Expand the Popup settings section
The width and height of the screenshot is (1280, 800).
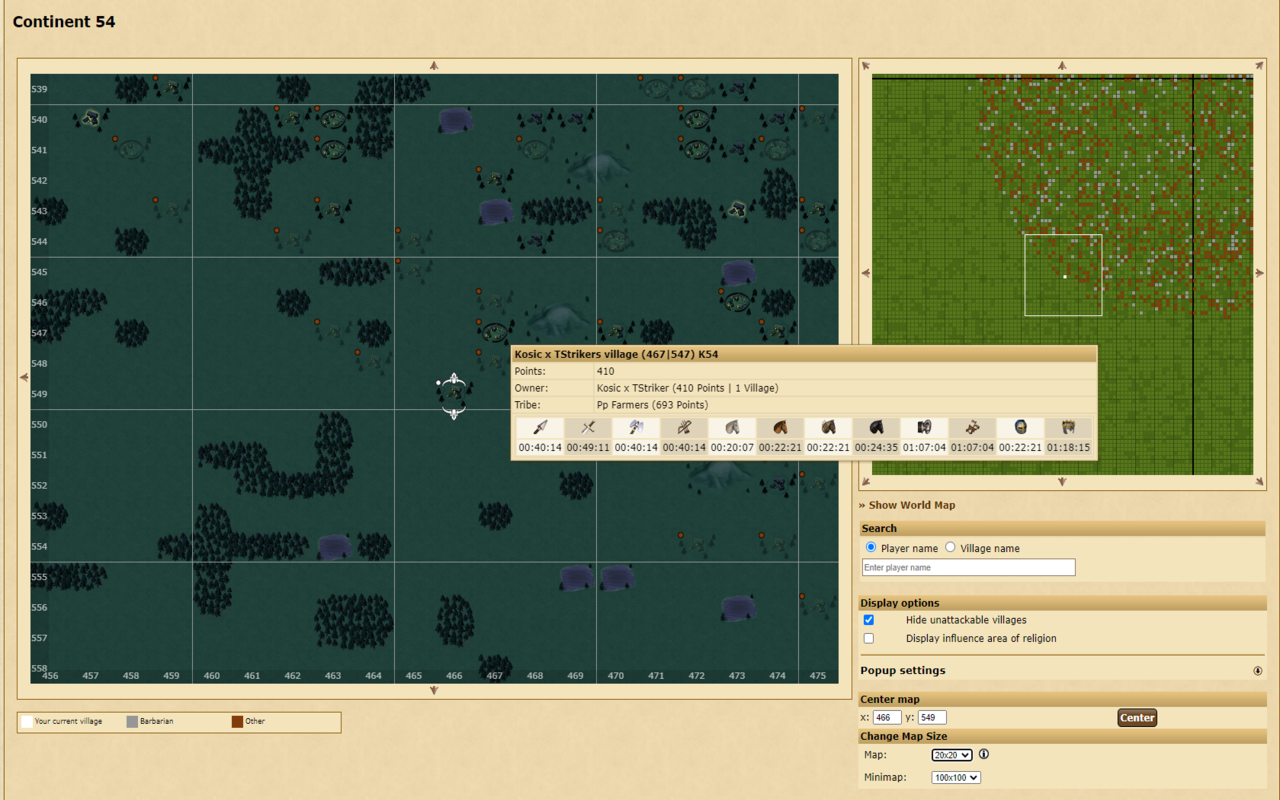(902, 670)
